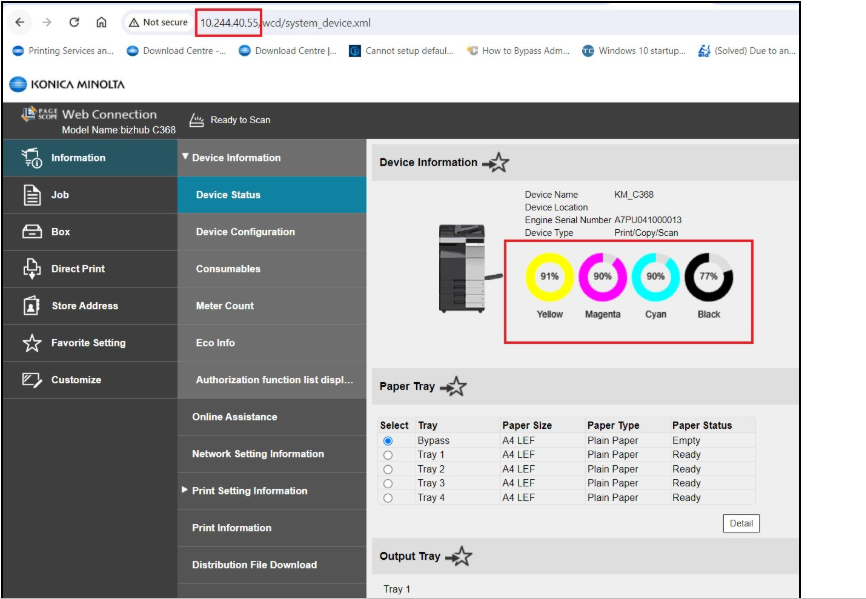Click the browser address bar URL
The width and height of the screenshot is (866, 599).
tap(285, 23)
